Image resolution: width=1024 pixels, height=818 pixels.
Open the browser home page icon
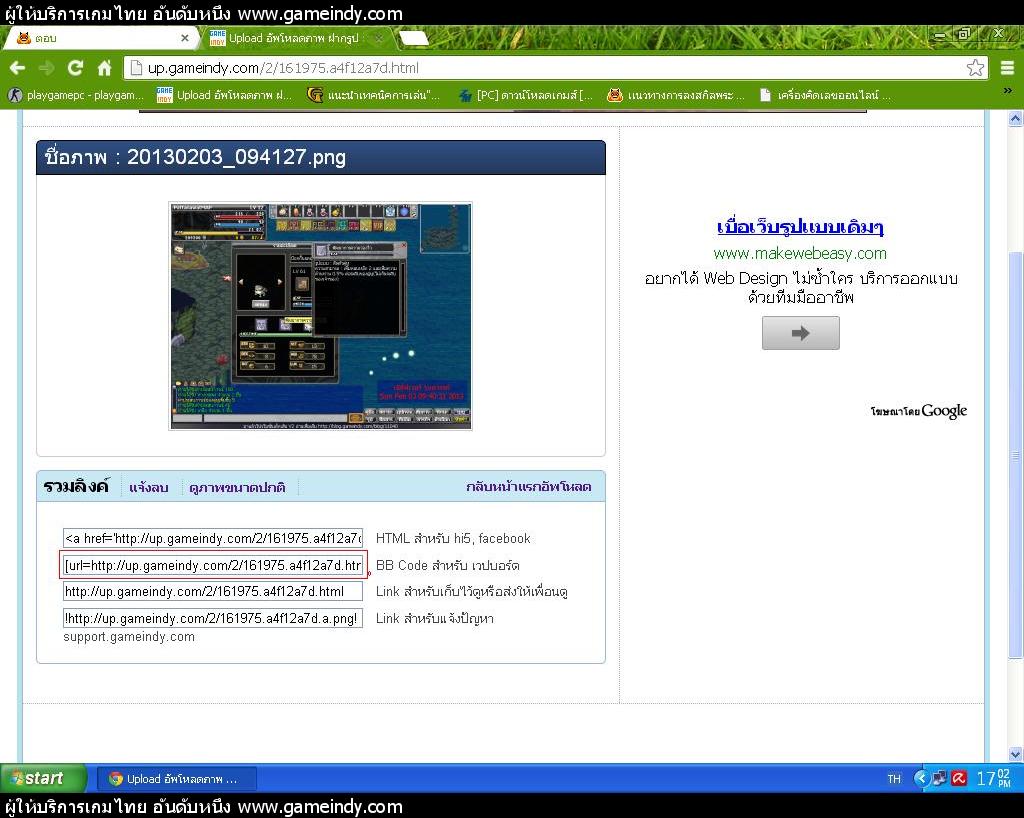104,68
